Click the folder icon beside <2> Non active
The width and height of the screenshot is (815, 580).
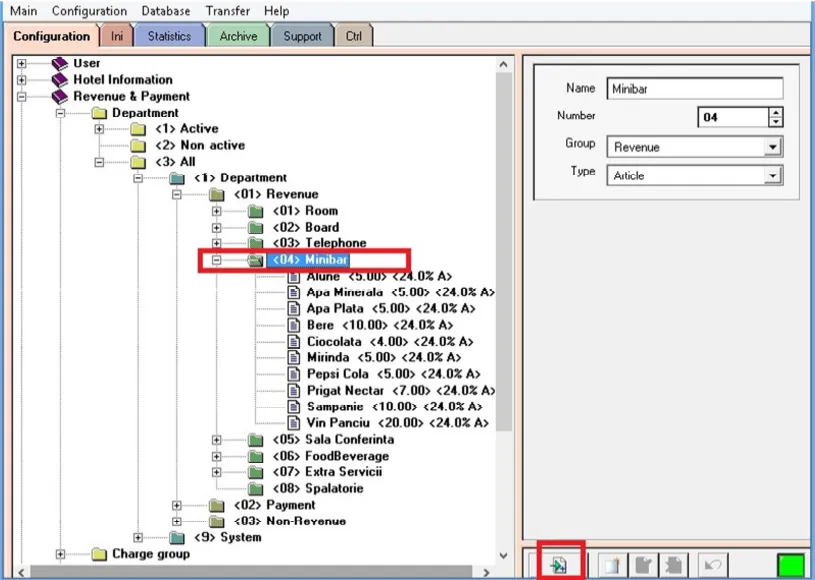pyautogui.click(x=138, y=146)
